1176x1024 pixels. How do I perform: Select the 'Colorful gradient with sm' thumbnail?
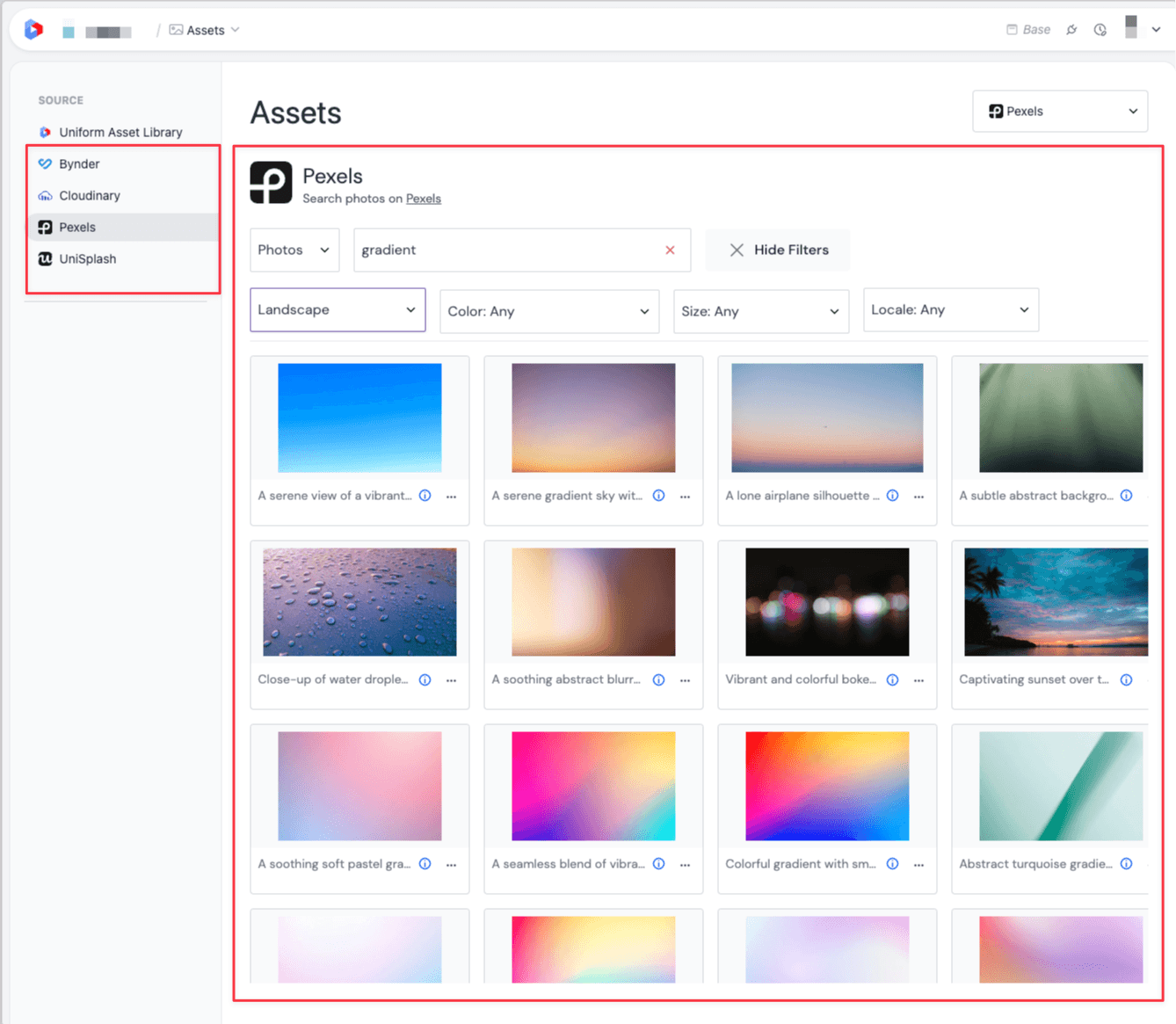click(x=827, y=787)
